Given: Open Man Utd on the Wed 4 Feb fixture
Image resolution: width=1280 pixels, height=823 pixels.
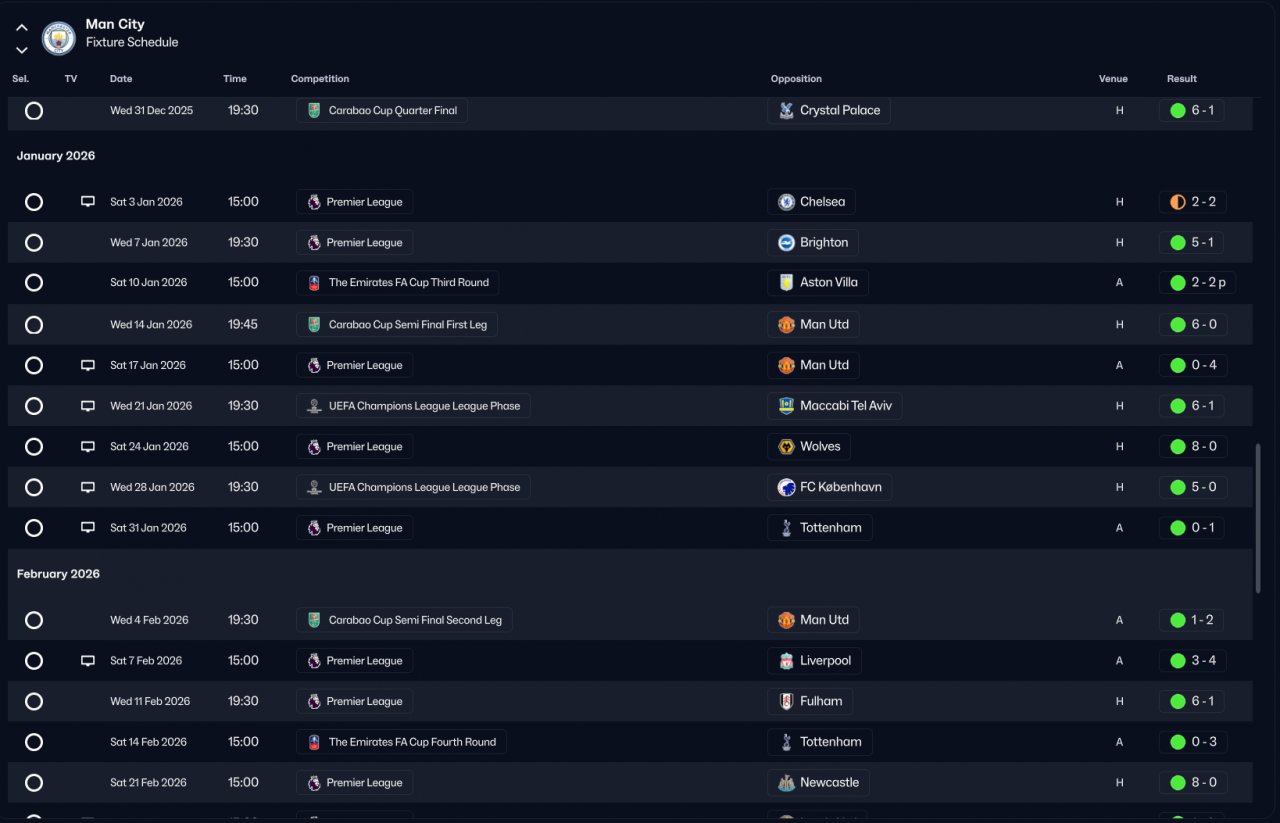Looking at the screenshot, I should 813,620.
